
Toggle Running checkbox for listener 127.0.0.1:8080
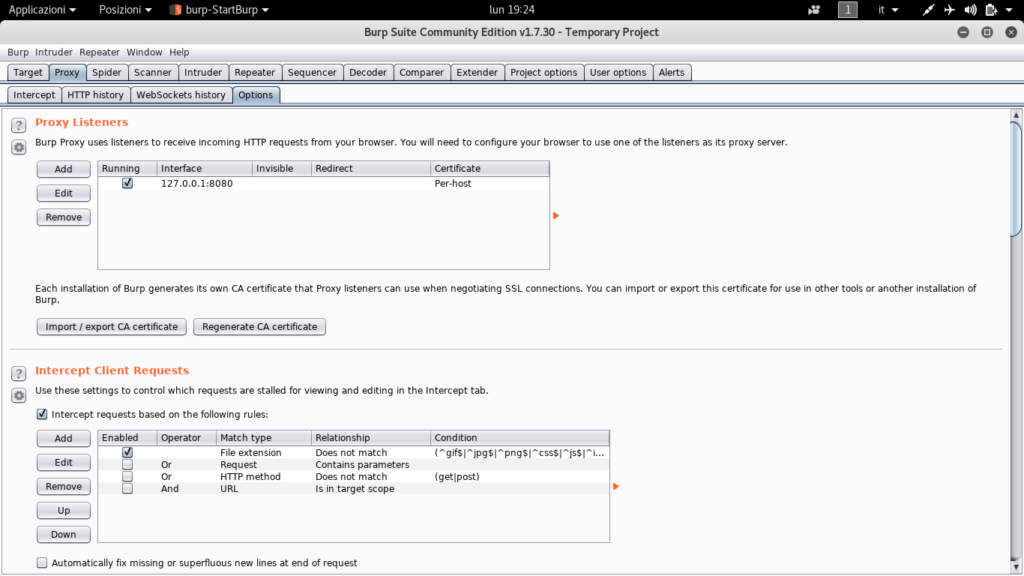tap(127, 184)
